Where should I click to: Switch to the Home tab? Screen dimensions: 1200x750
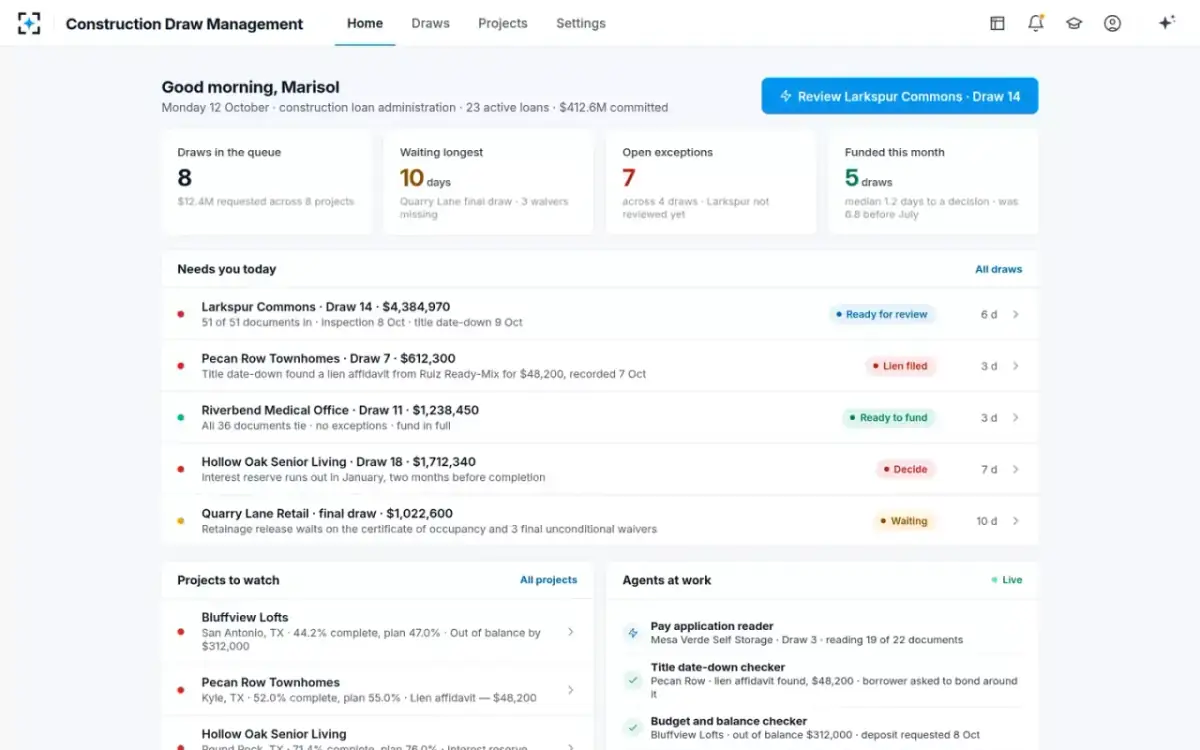pyautogui.click(x=365, y=23)
